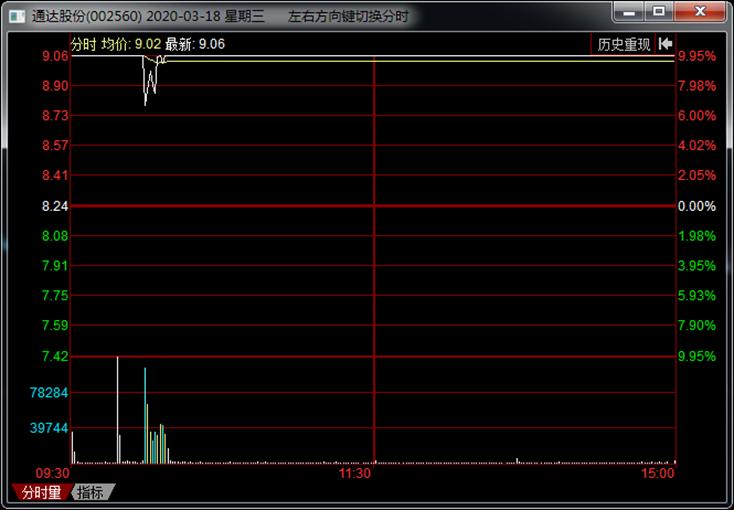The image size is (734, 510).
Task: Maximize the stock chart window
Action: (x=658, y=12)
